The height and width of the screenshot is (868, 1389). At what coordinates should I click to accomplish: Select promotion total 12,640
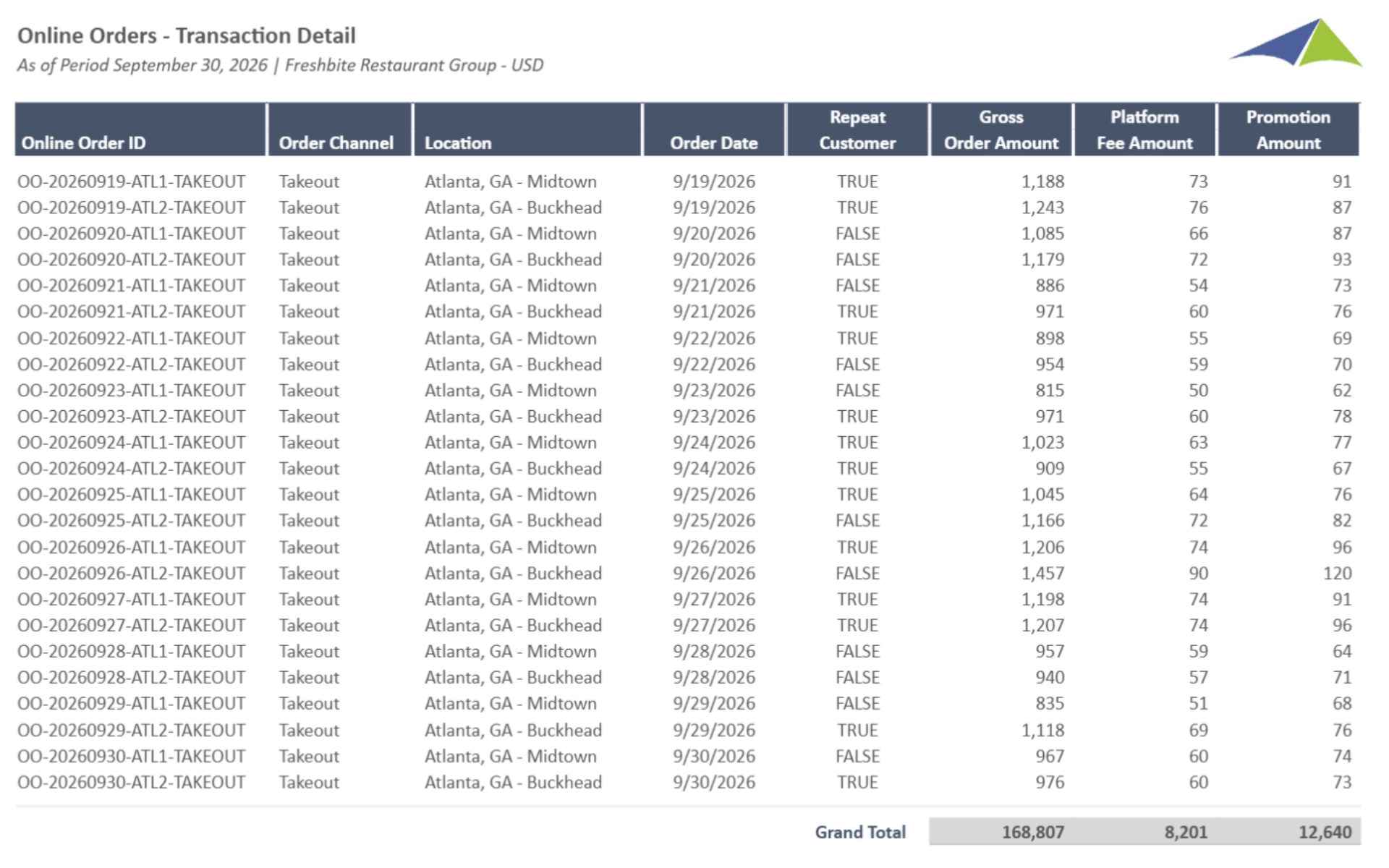(x=1324, y=832)
